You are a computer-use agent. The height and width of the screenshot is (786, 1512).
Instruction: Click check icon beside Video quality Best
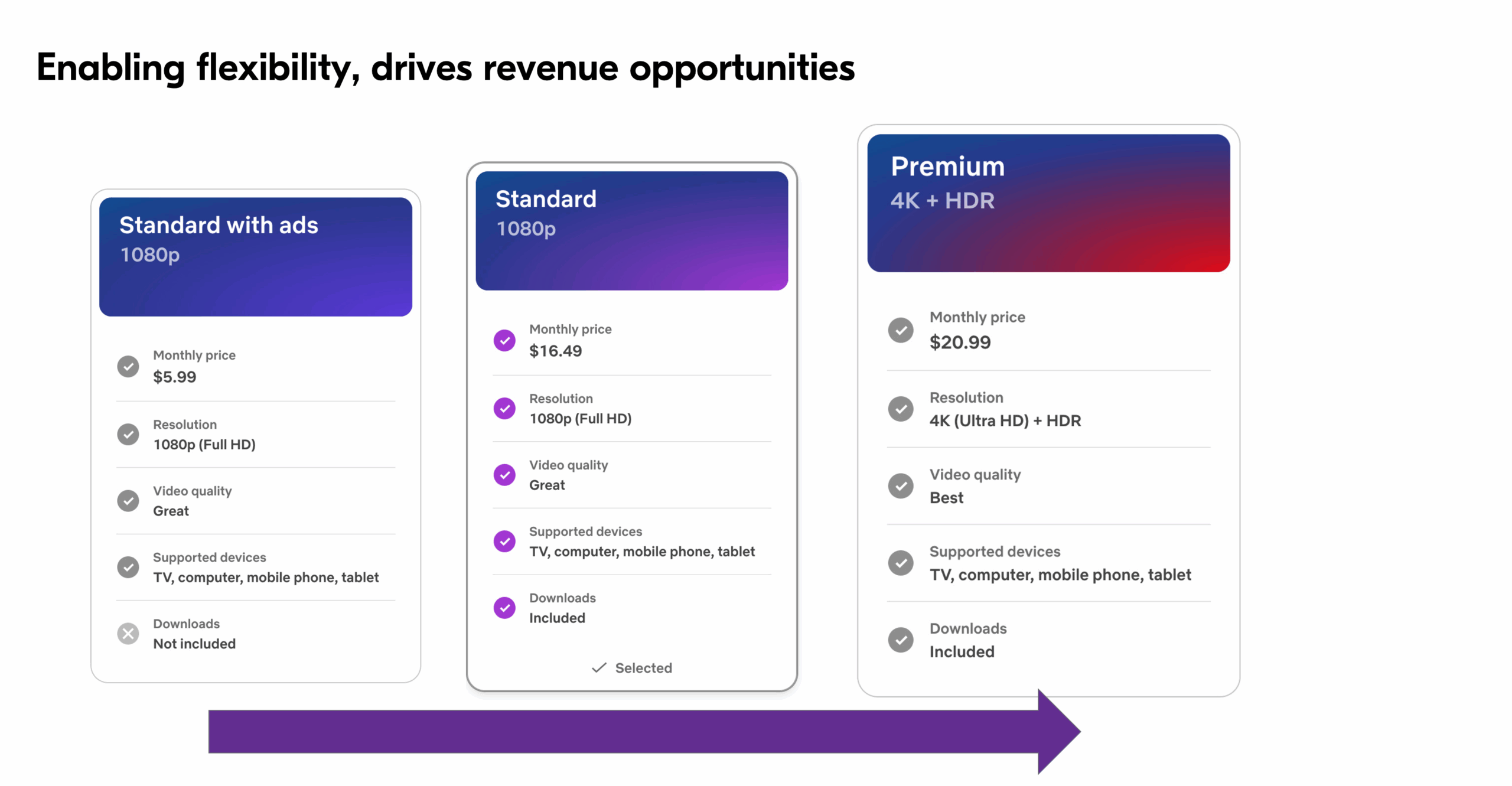900,485
